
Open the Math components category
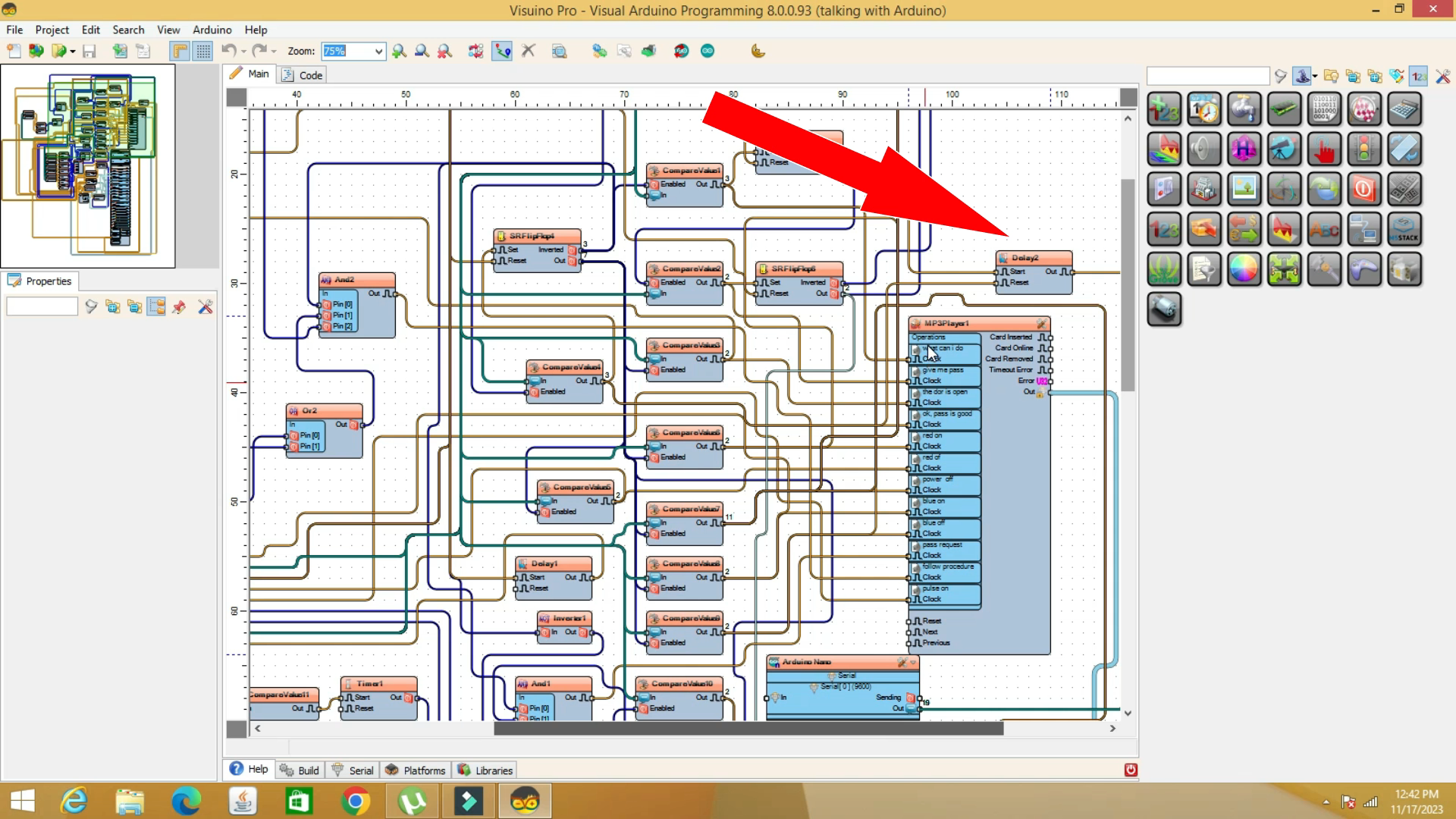click(x=1164, y=109)
